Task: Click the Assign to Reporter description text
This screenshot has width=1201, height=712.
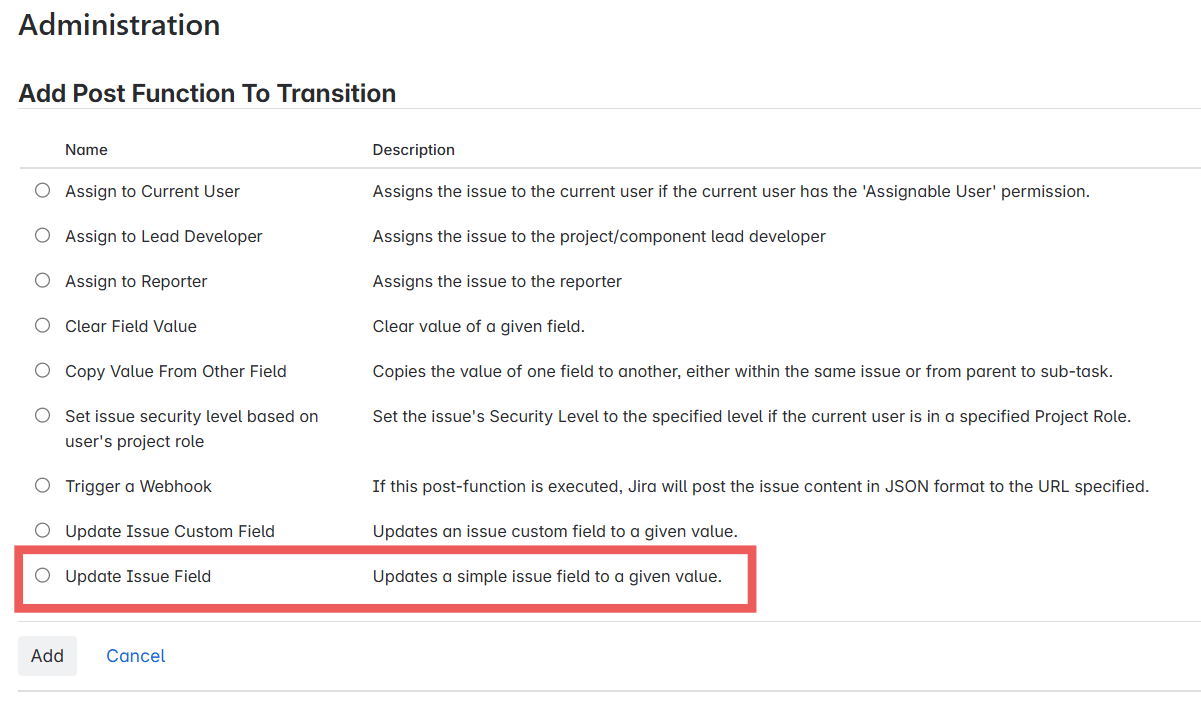Action: coord(497,280)
